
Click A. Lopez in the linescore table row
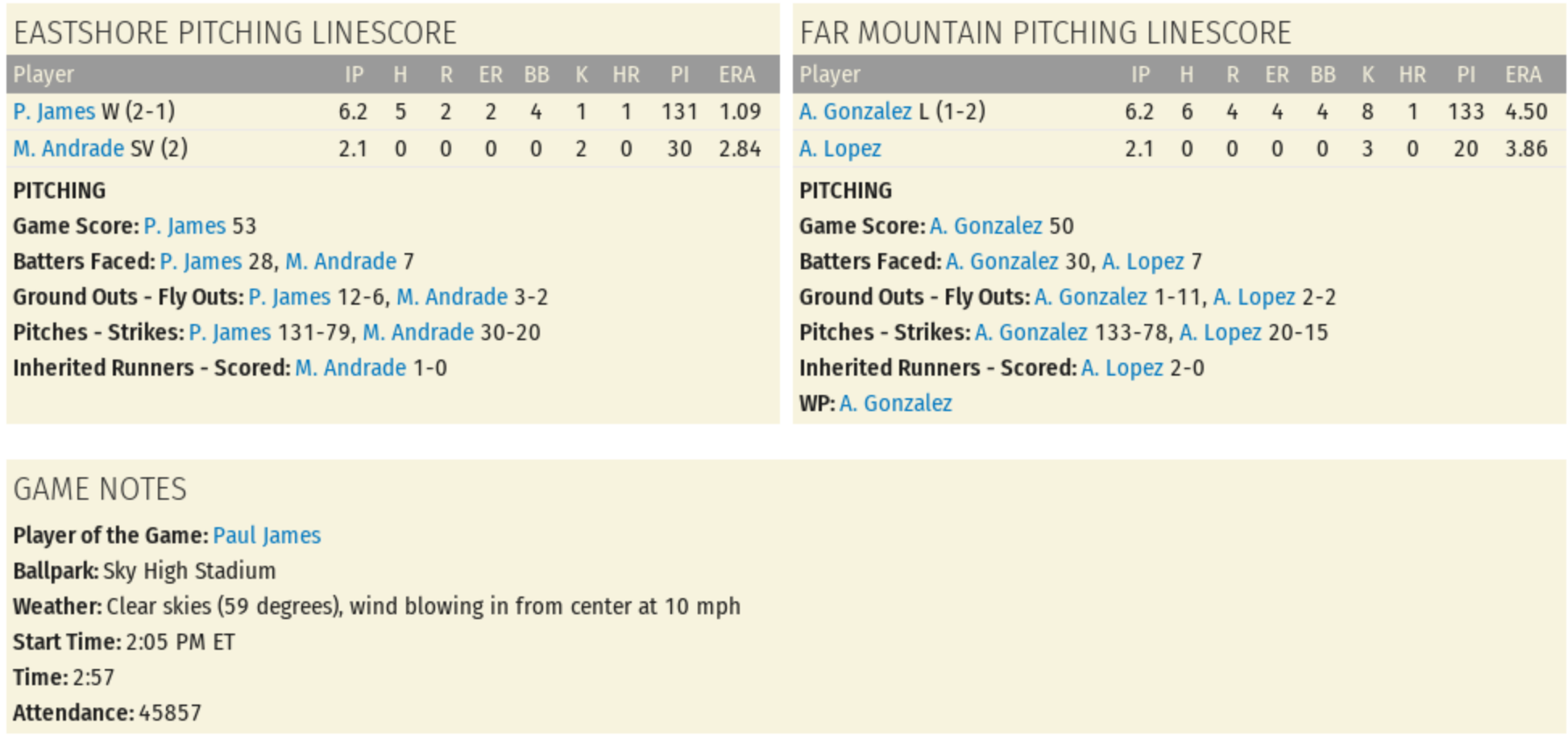pos(840,148)
